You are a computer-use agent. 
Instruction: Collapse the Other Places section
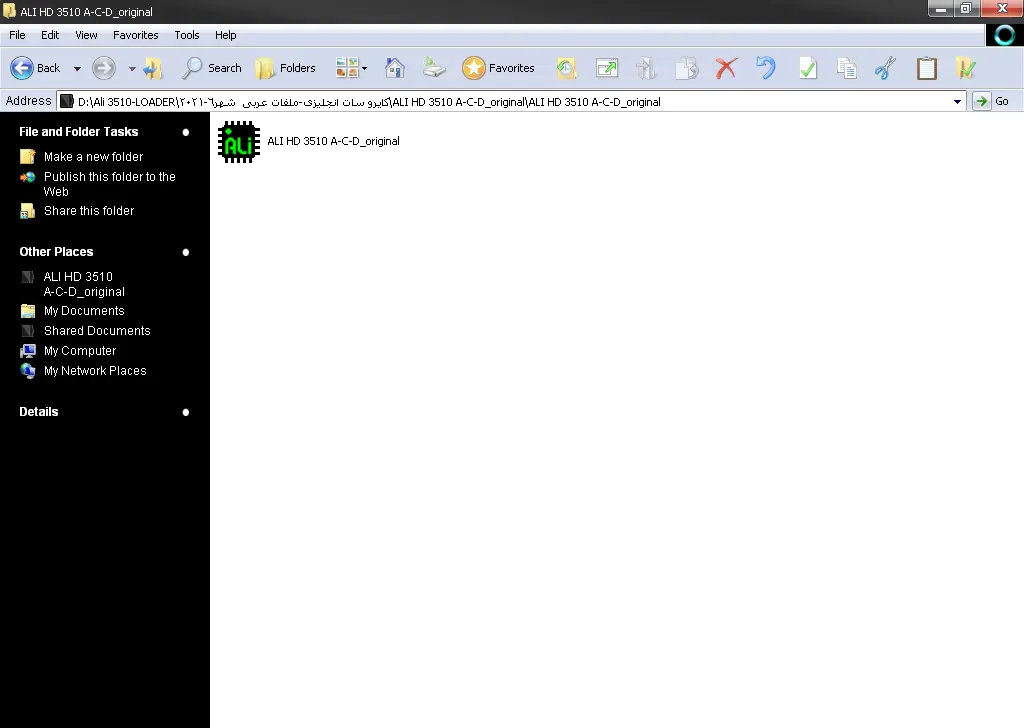pos(185,253)
